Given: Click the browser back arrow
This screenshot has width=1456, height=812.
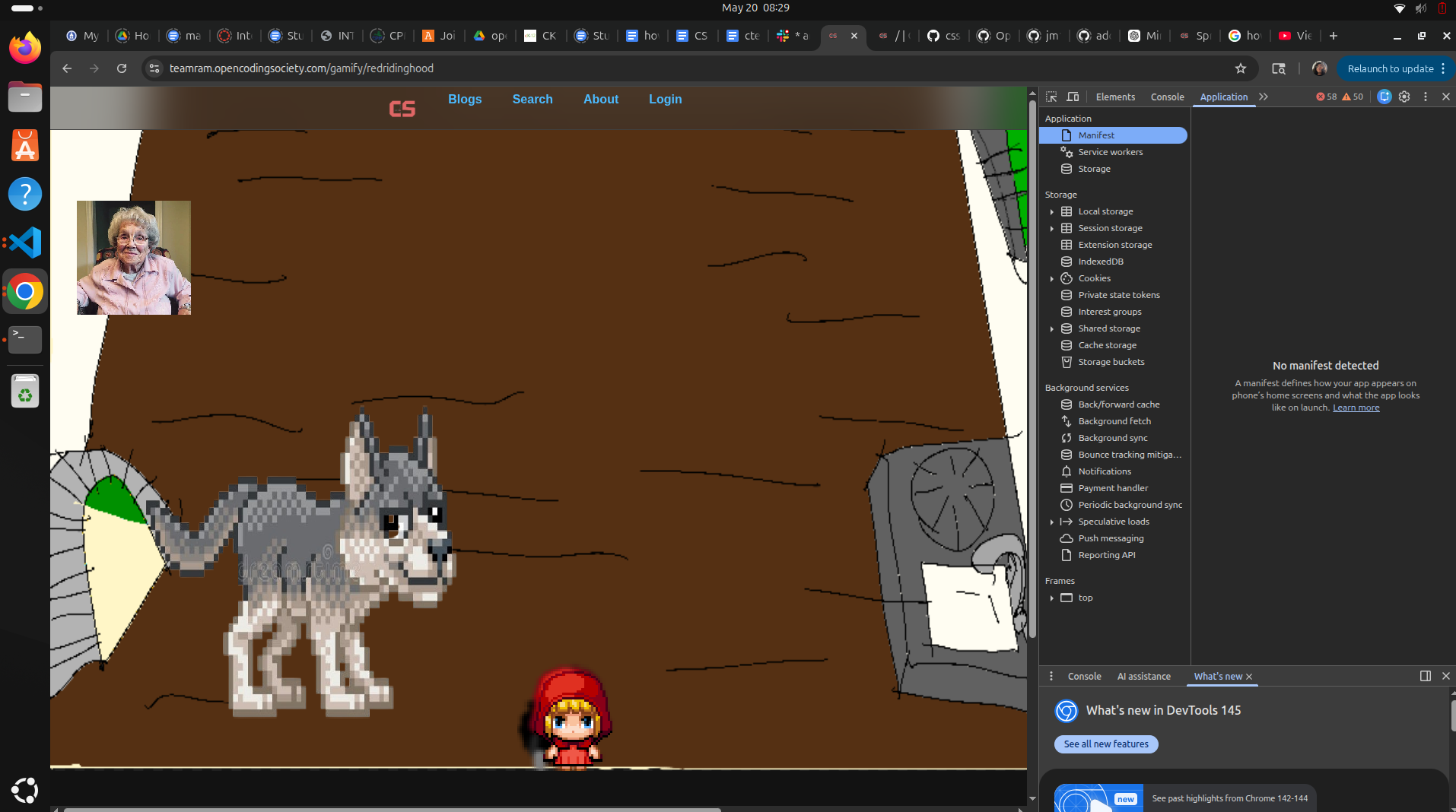Looking at the screenshot, I should pos(67,68).
